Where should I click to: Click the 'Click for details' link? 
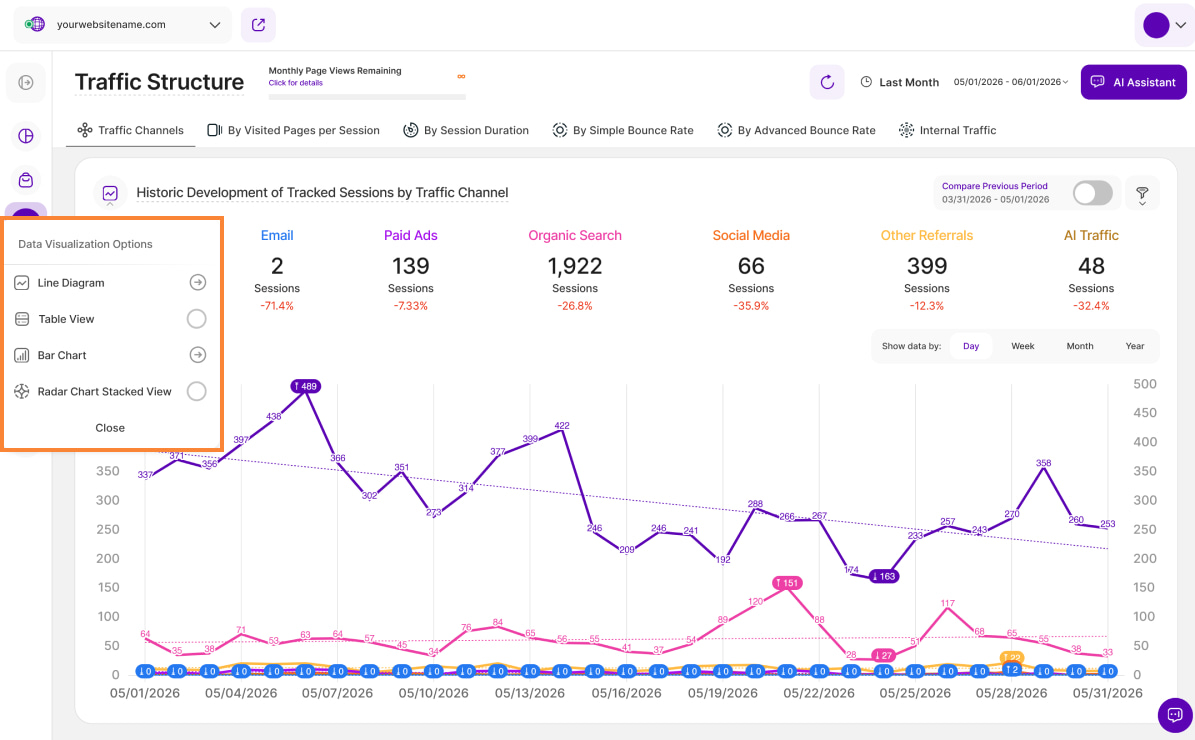296,83
